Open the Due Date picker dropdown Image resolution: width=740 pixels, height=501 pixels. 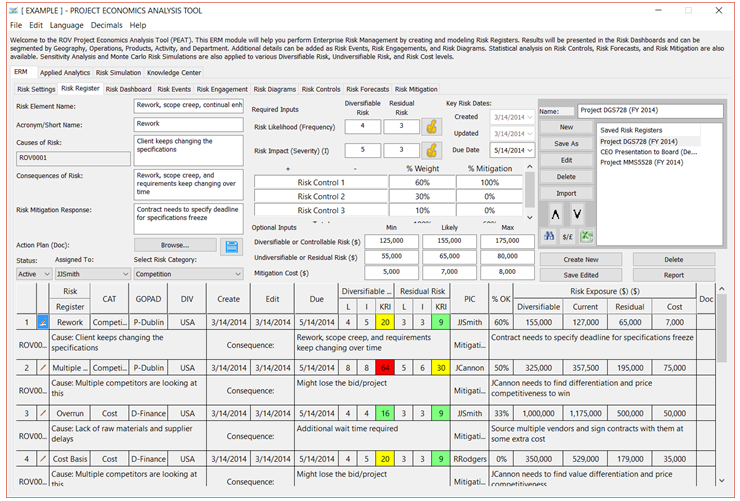pyautogui.click(x=530, y=150)
